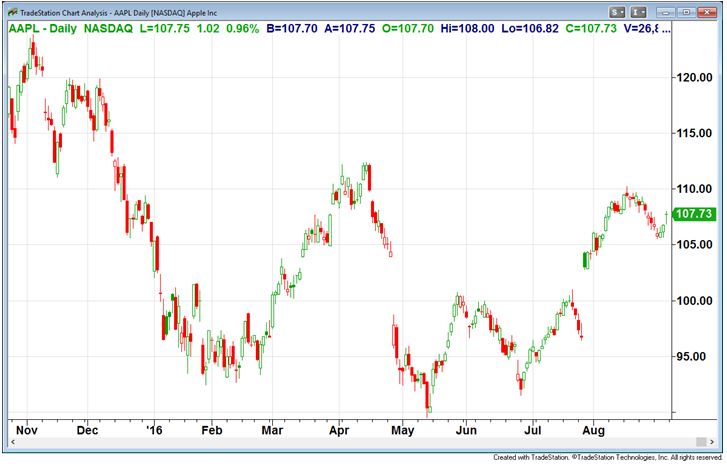Image resolution: width=727 pixels, height=467 pixels.
Task: Click the 'Aug' date axis label
Action: (593, 430)
